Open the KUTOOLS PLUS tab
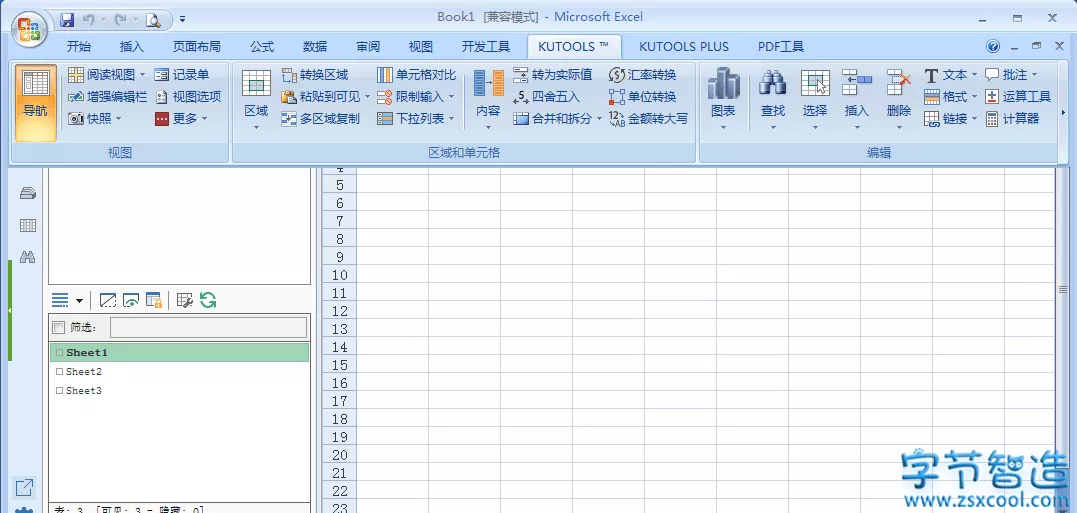 (683, 47)
